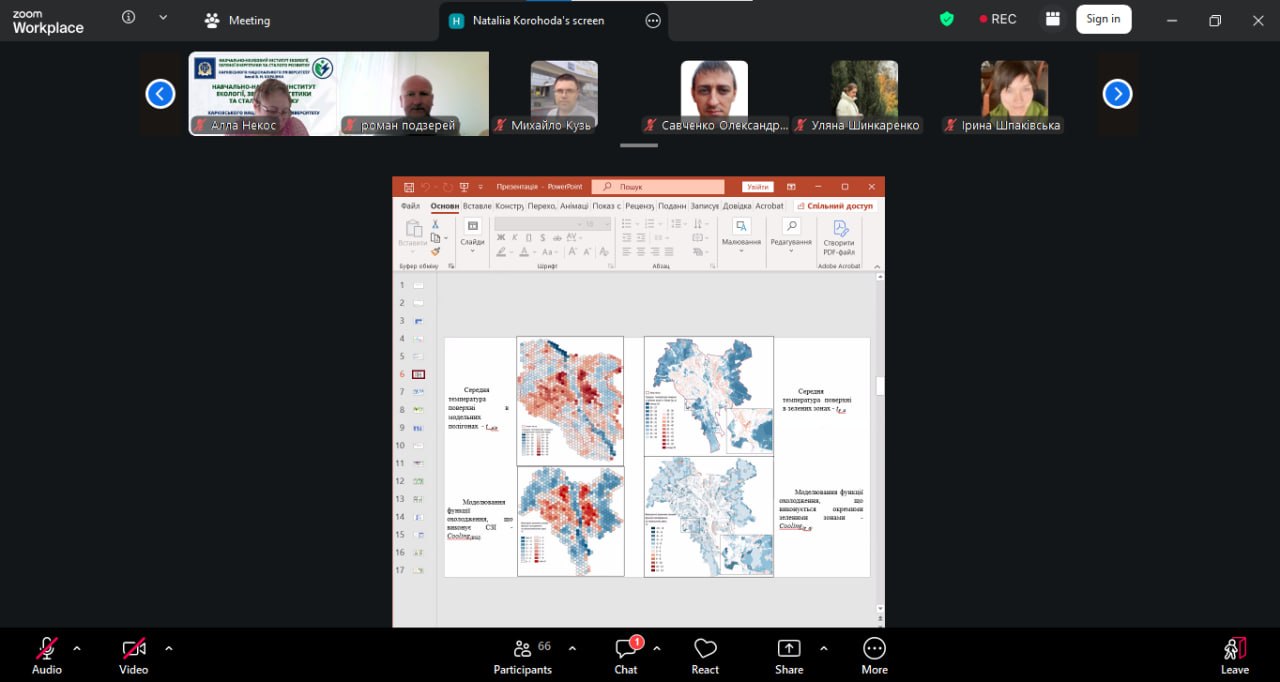The width and height of the screenshot is (1280, 682).
Task: Click the REC recording indicator
Action: pos(997,19)
